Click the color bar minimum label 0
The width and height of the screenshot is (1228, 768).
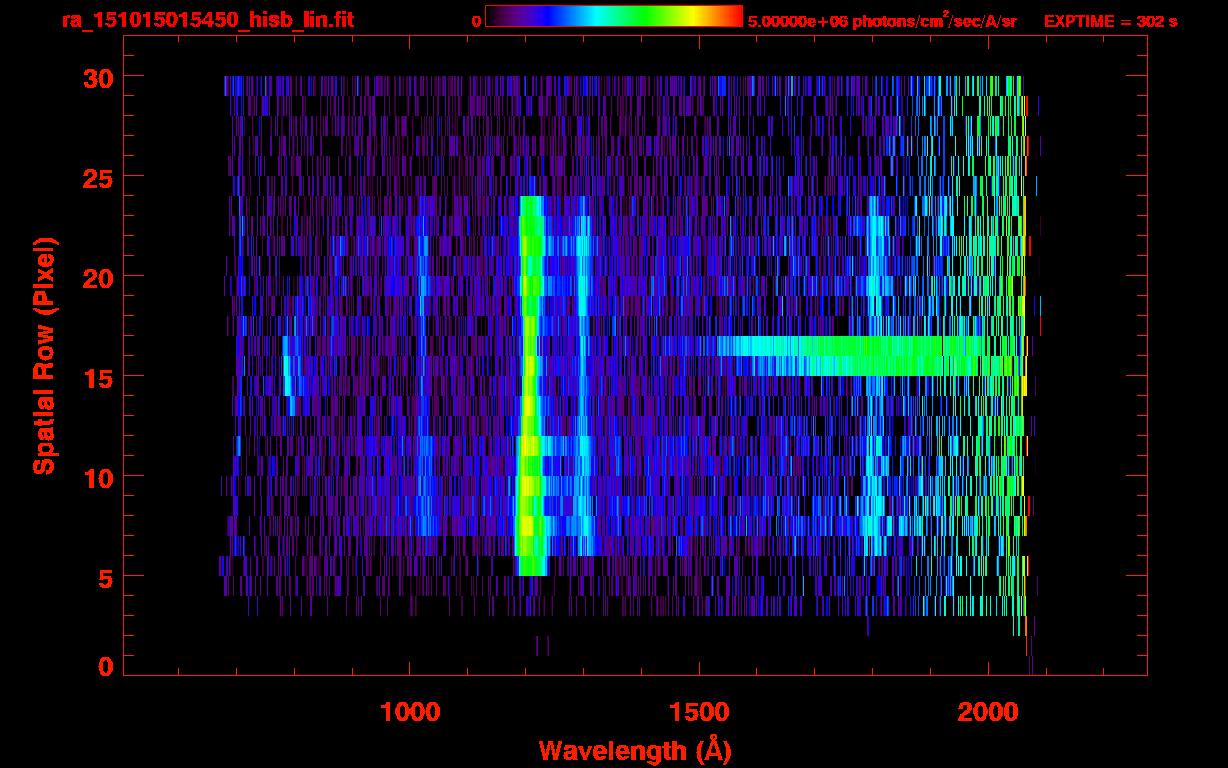(x=476, y=22)
